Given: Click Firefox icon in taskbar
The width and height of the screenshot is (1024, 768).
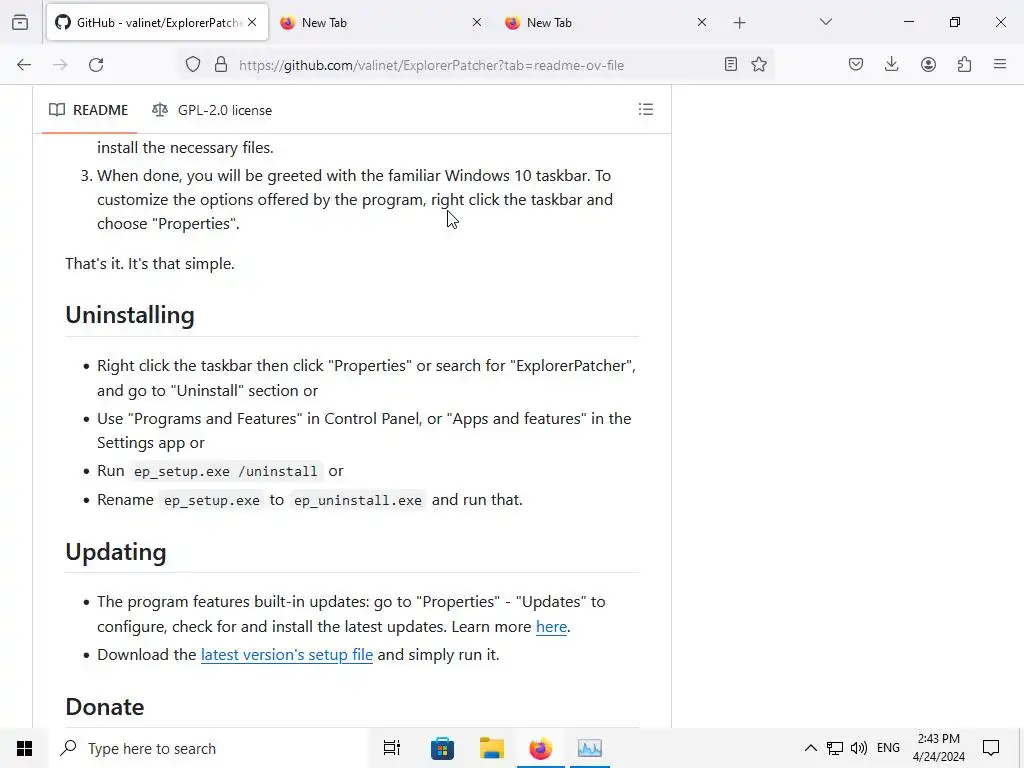Looking at the screenshot, I should pos(541,748).
